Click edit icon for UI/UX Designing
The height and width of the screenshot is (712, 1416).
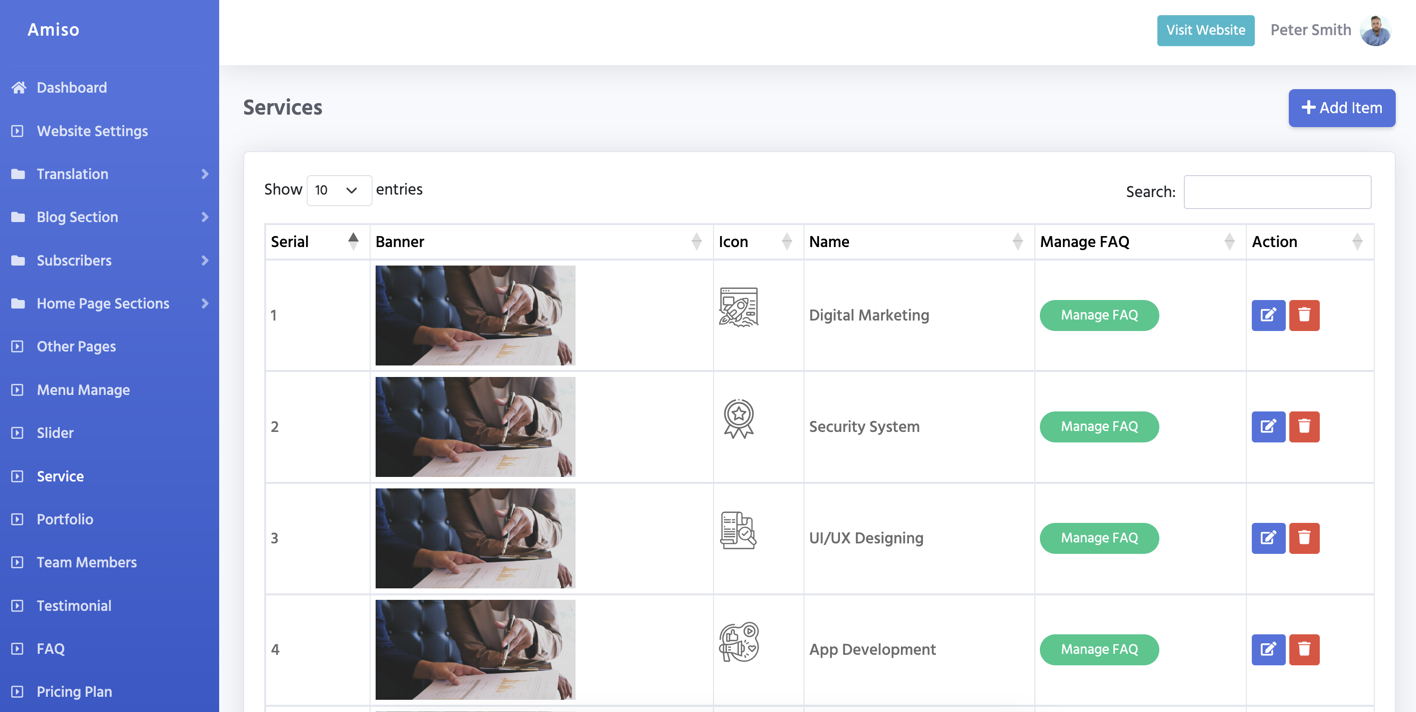[1268, 538]
